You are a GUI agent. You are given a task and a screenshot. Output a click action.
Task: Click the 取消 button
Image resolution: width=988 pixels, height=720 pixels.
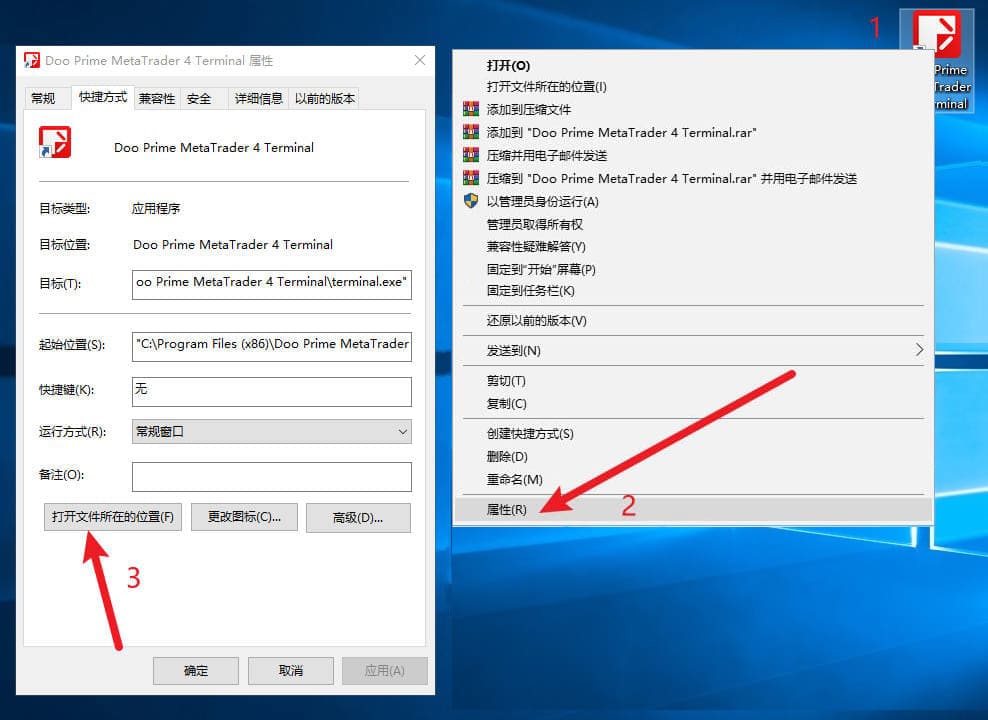click(x=291, y=671)
